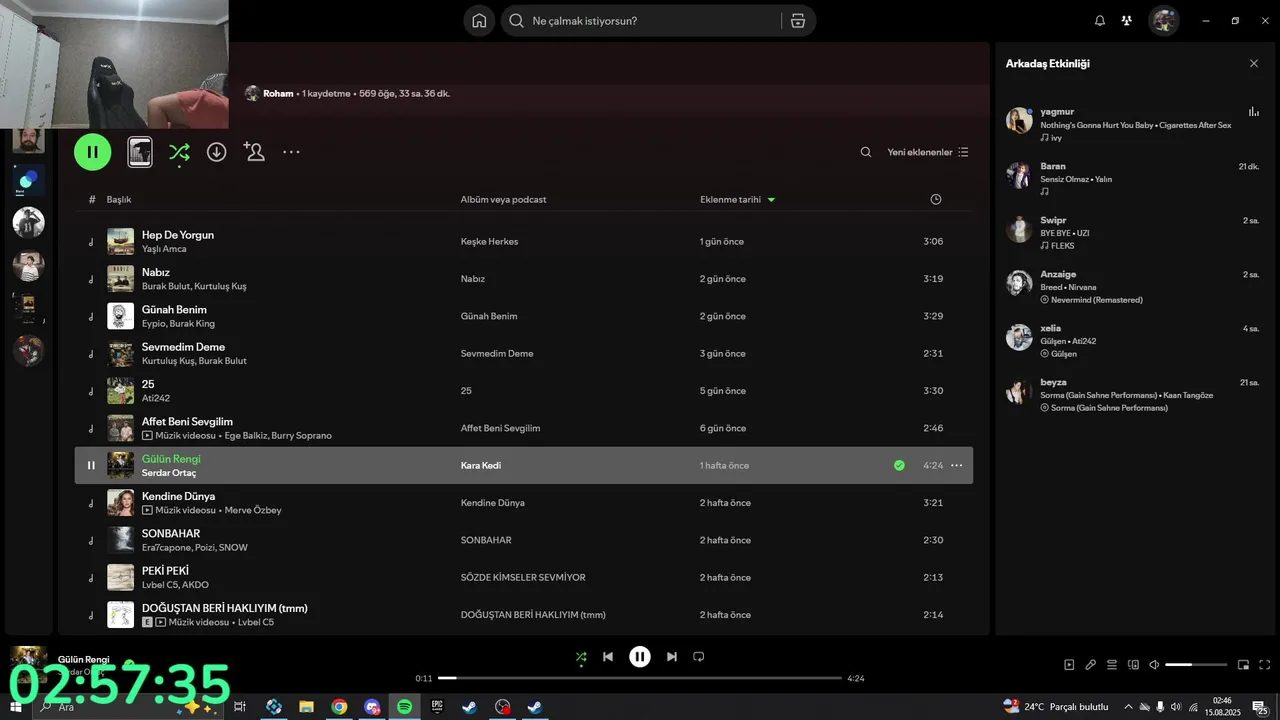Sort by the Başlık column header
1280x720 pixels.
pos(119,199)
